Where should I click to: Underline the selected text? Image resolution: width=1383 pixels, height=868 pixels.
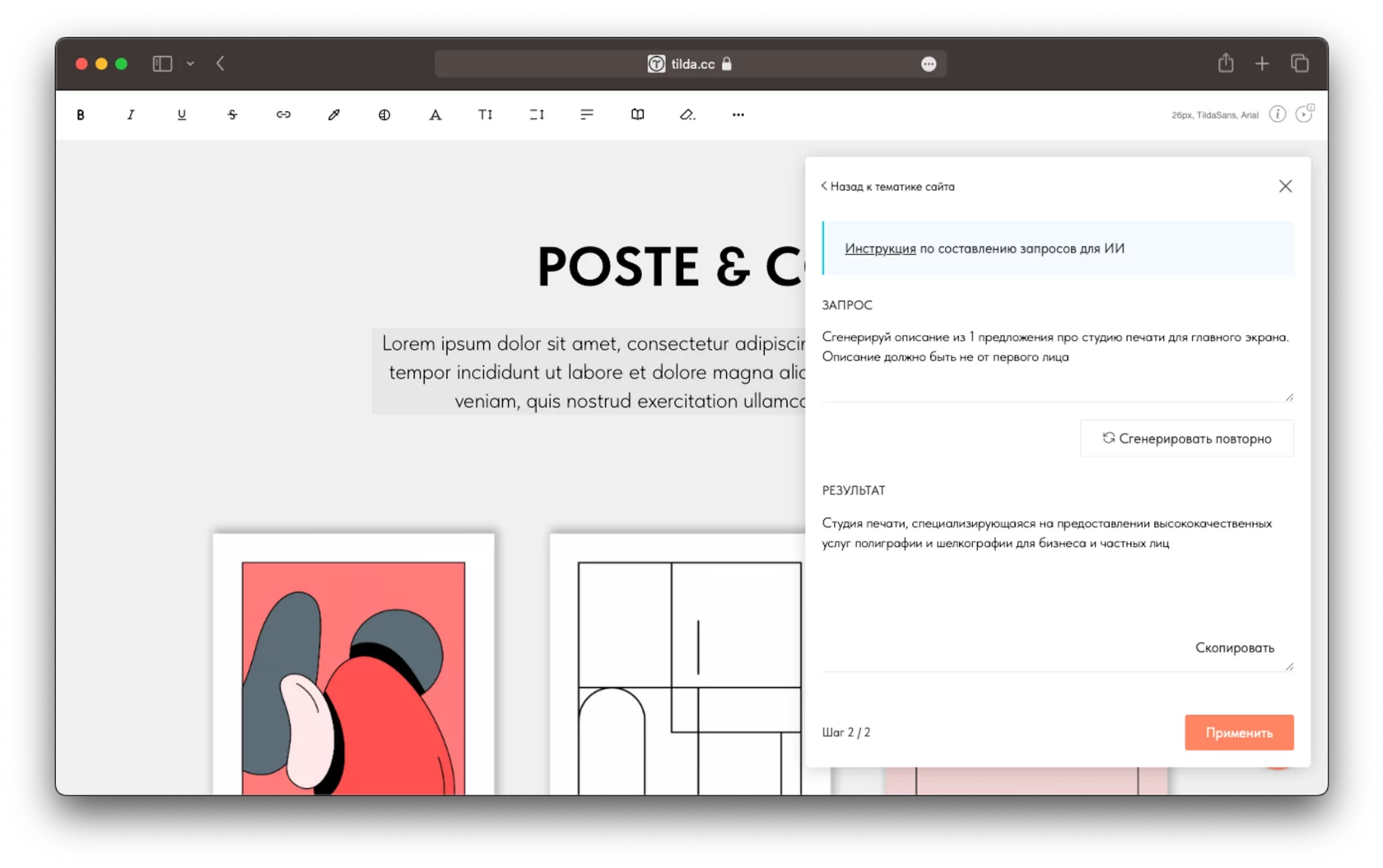[181, 115]
